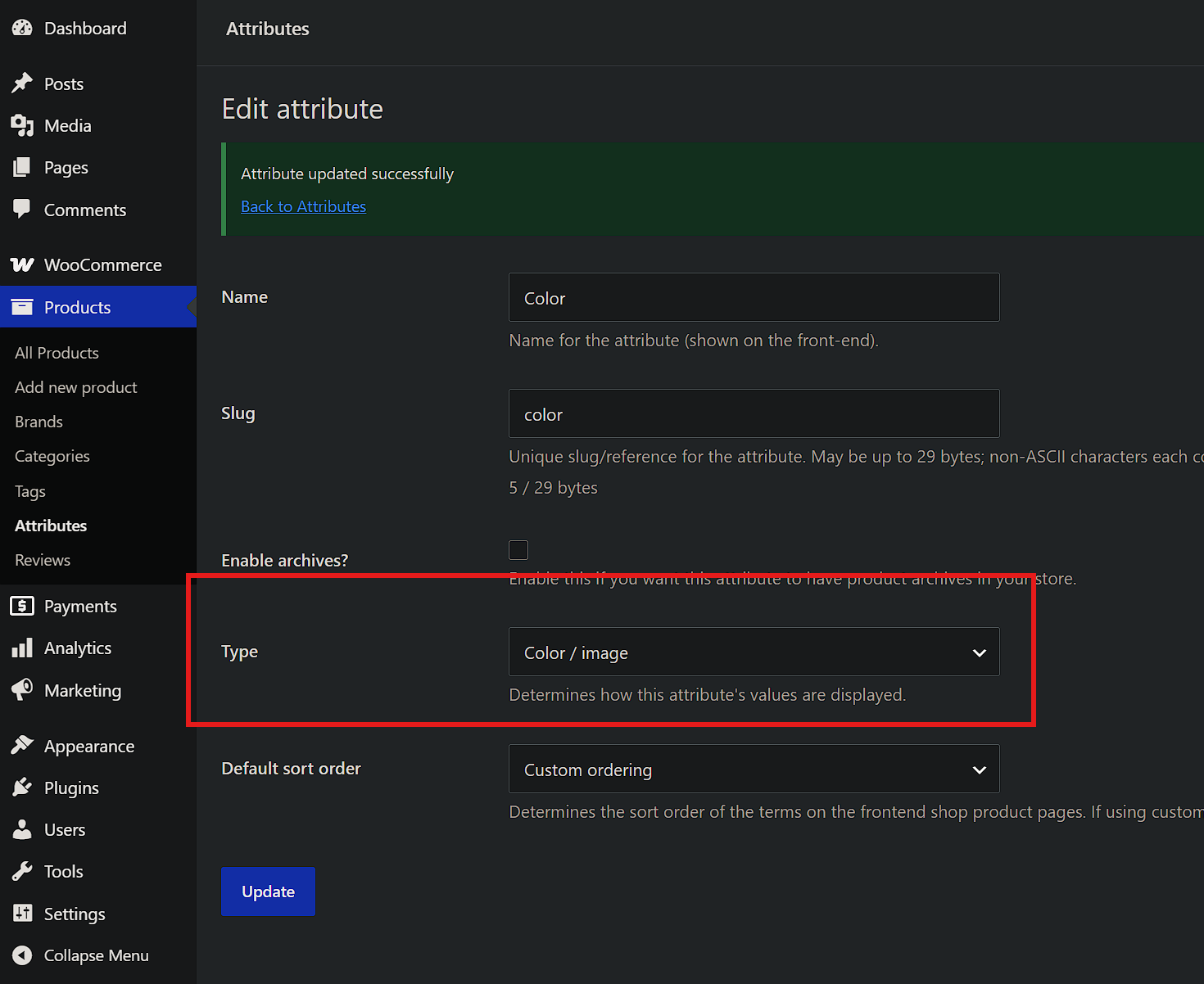
Task: Open the Categories submenu item
Action: 52,456
